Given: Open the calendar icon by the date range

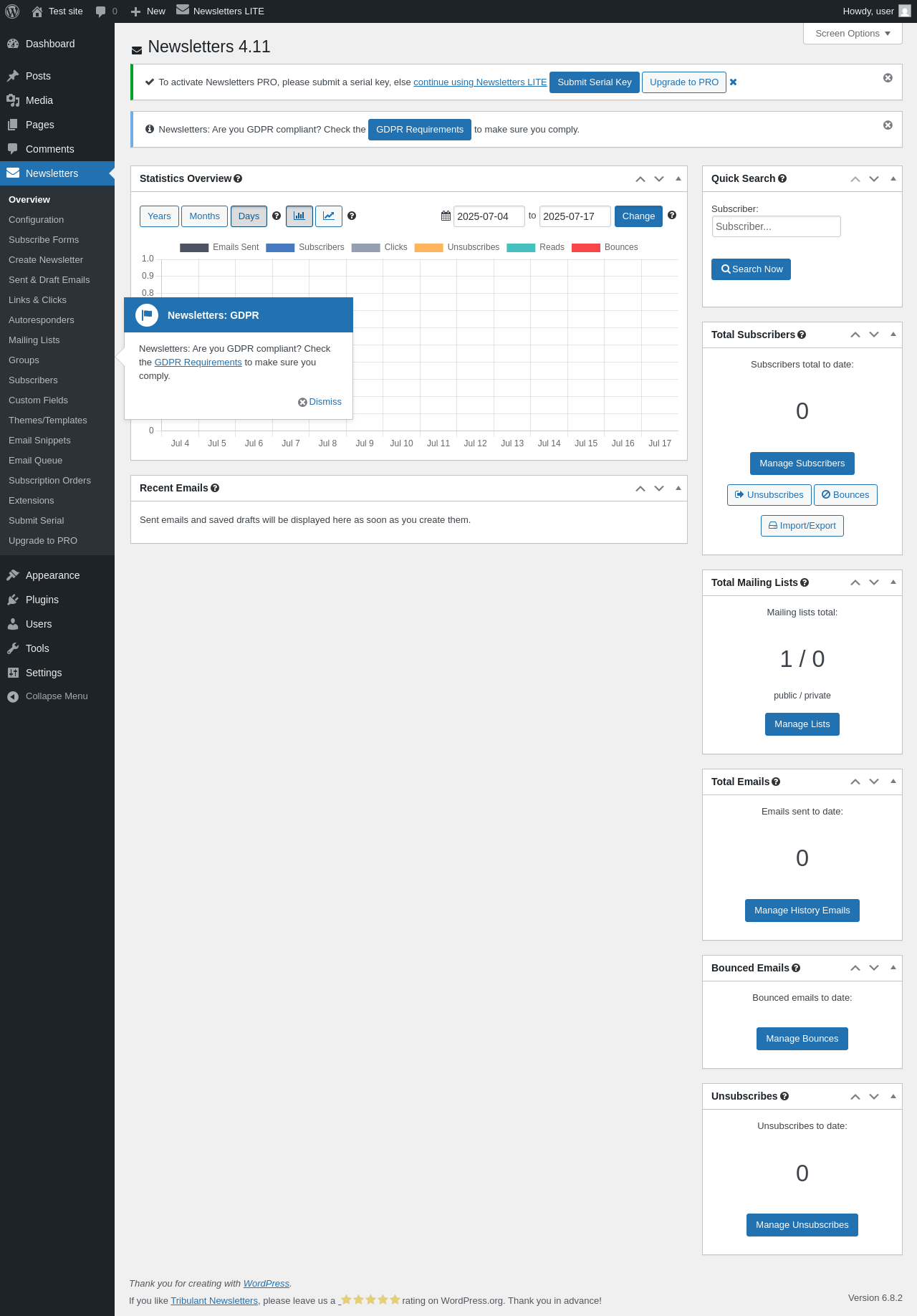Looking at the screenshot, I should click(x=446, y=216).
